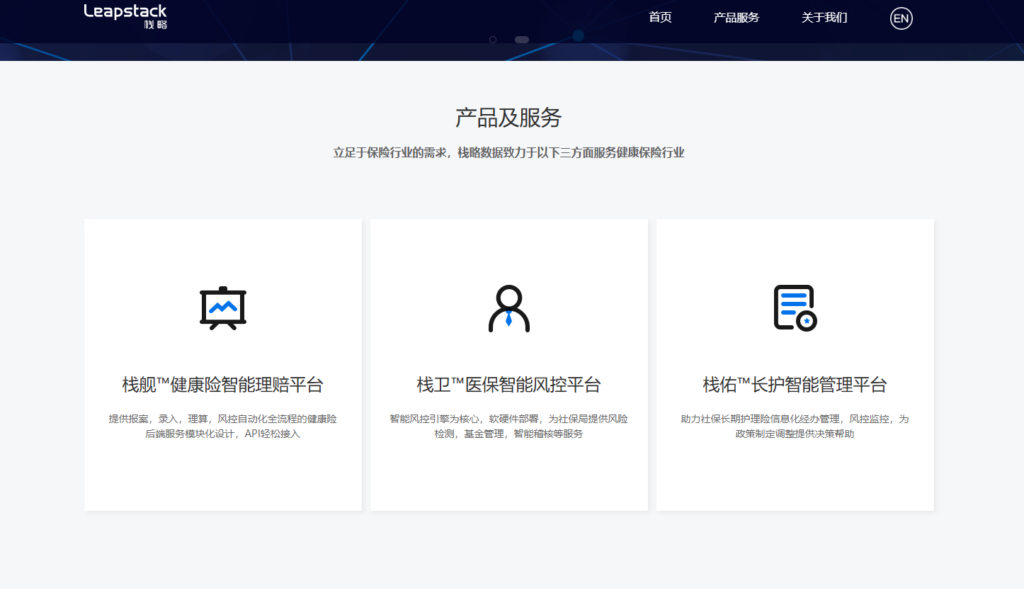The height and width of the screenshot is (603, 1024).
Task: Switch language with the EN button
Action: pyautogui.click(x=901, y=18)
